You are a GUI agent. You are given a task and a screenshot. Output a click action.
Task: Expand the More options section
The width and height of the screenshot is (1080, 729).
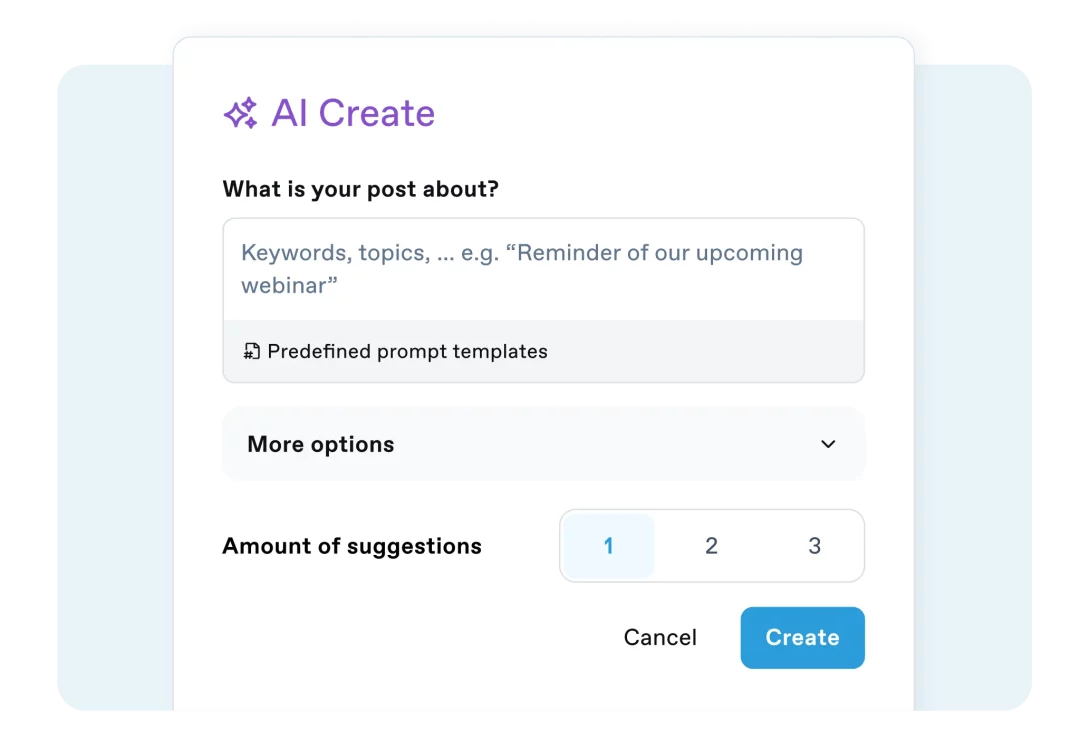pyautogui.click(x=543, y=444)
